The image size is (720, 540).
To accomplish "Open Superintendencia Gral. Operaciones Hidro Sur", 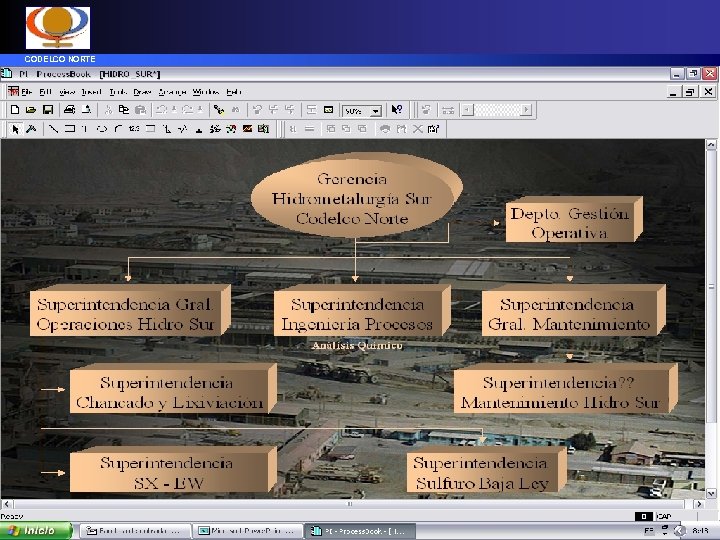I will tap(130, 311).
